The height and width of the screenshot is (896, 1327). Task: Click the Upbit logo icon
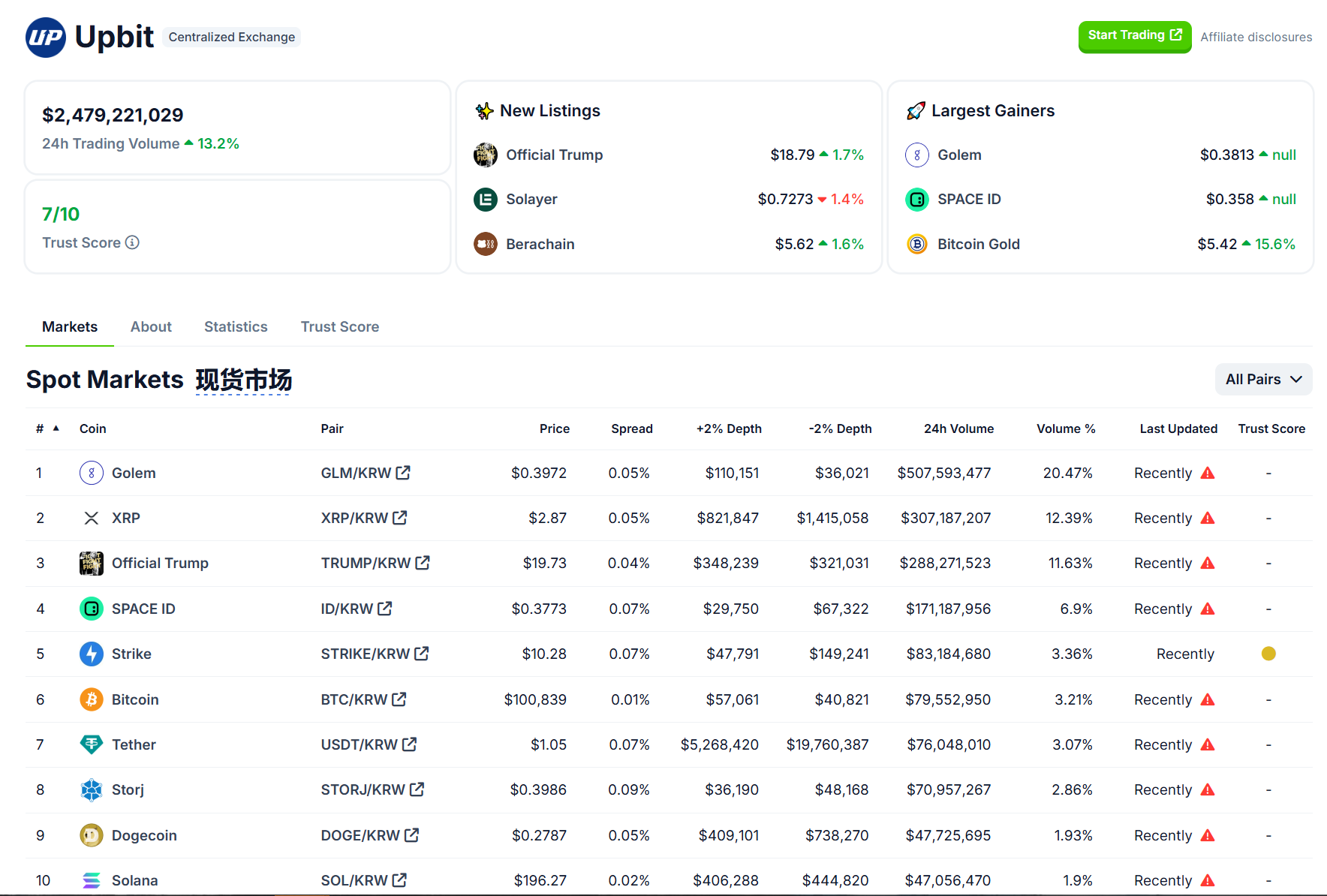45,37
